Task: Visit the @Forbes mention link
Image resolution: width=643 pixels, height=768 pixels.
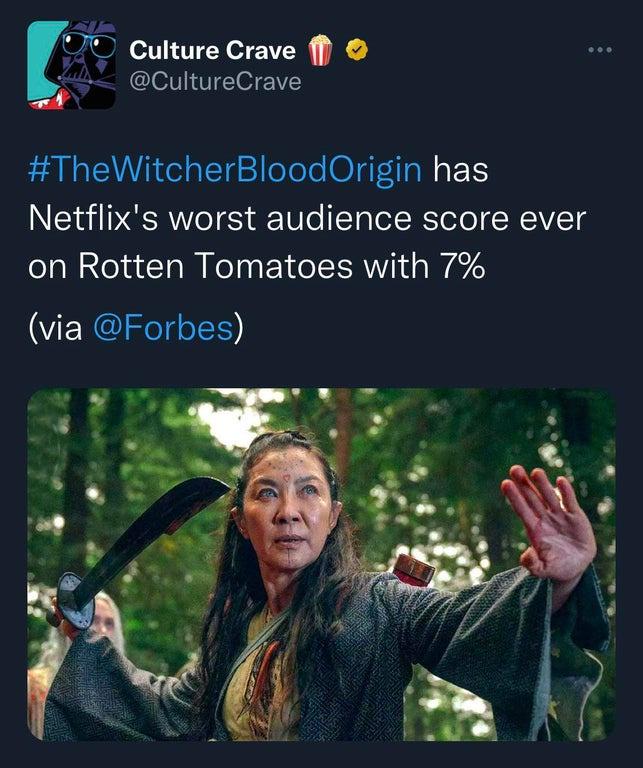Action: coord(163,326)
